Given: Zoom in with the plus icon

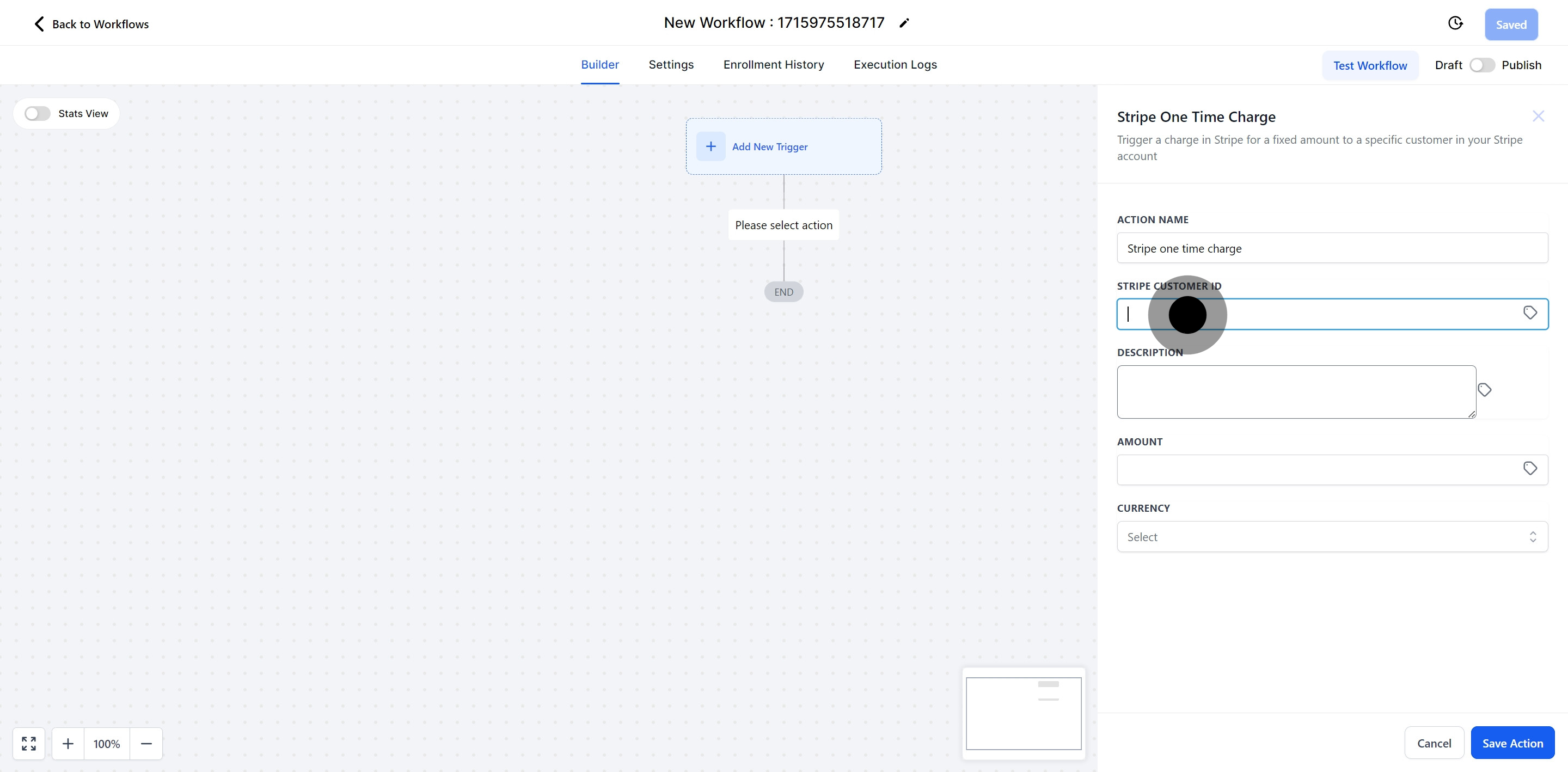Looking at the screenshot, I should tap(68, 743).
